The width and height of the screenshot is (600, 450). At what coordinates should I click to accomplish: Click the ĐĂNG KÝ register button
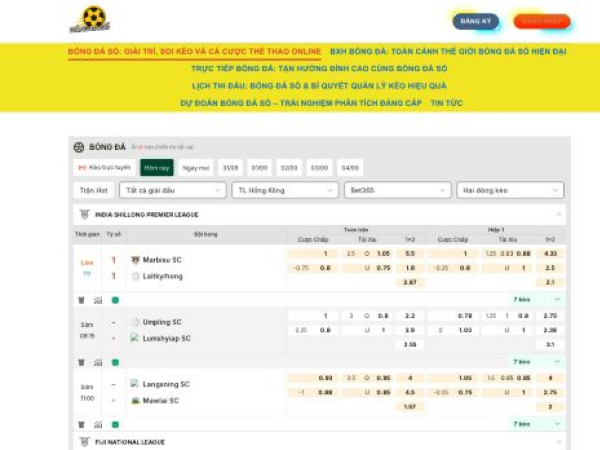tap(475, 20)
